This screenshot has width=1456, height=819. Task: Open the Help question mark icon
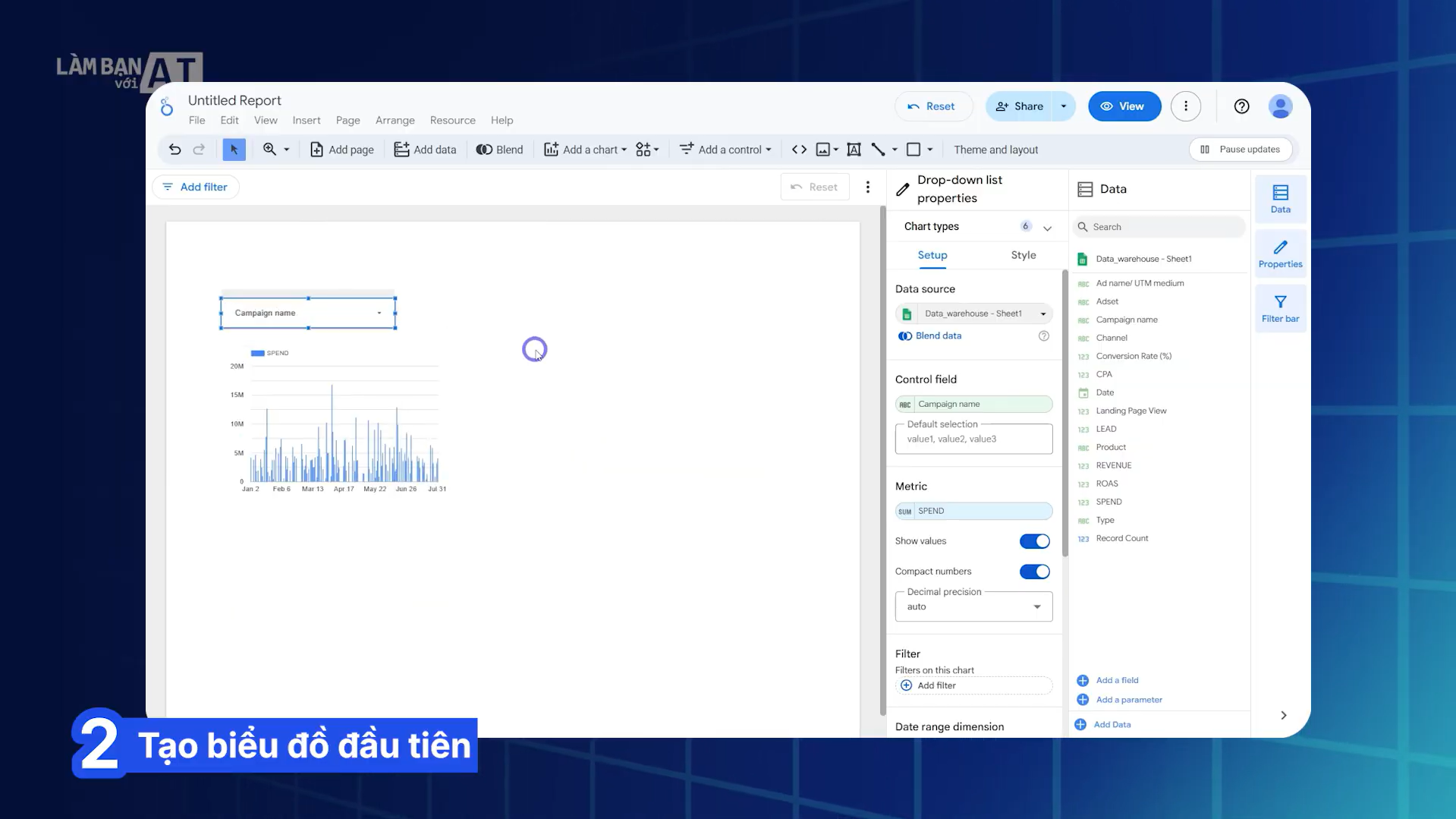1241,106
